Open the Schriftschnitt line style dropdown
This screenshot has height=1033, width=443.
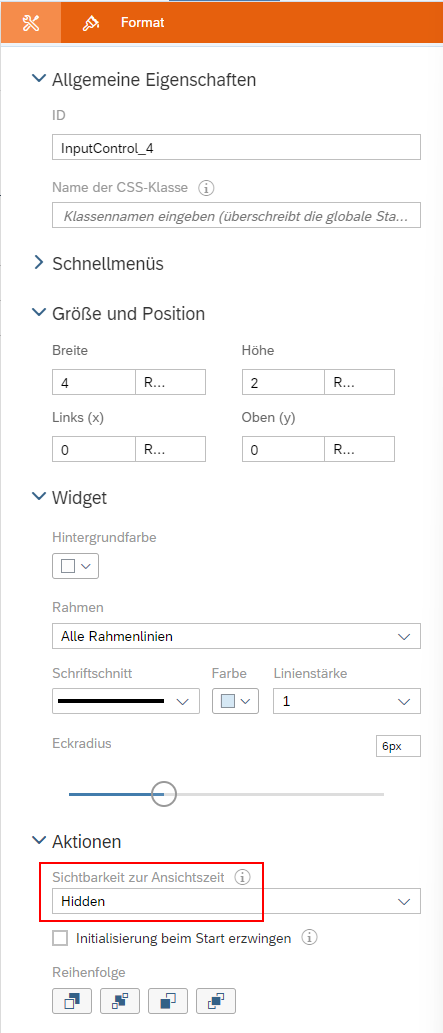(x=126, y=702)
